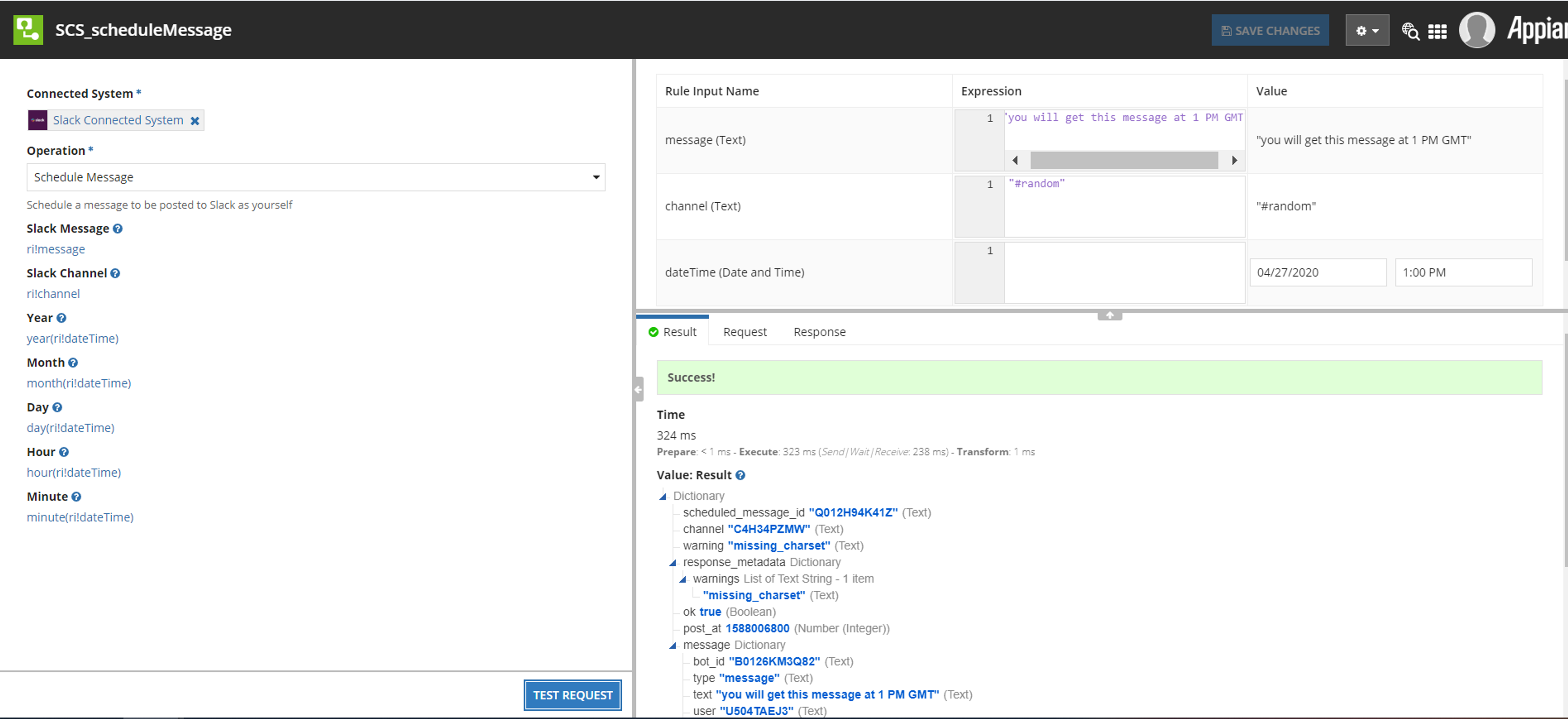Edit the hour(ri!dateTime) expression
The width and height of the screenshot is (1568, 719).
point(73,472)
